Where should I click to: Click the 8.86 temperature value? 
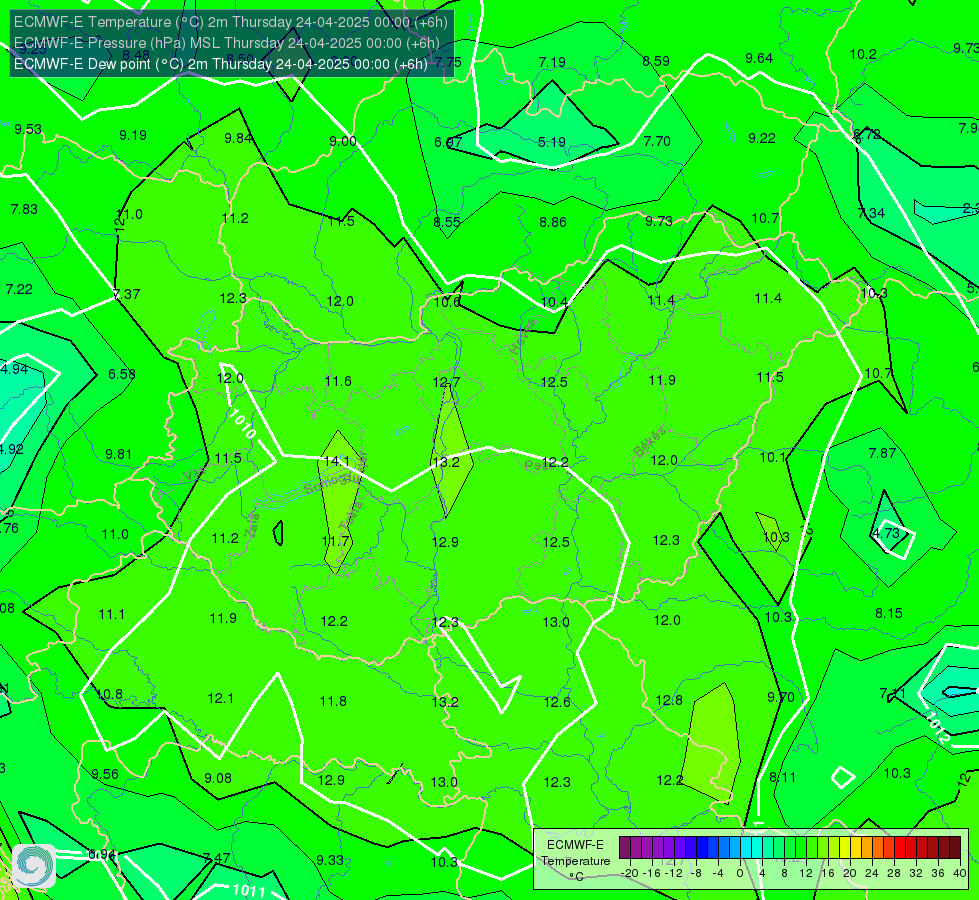coord(553,222)
